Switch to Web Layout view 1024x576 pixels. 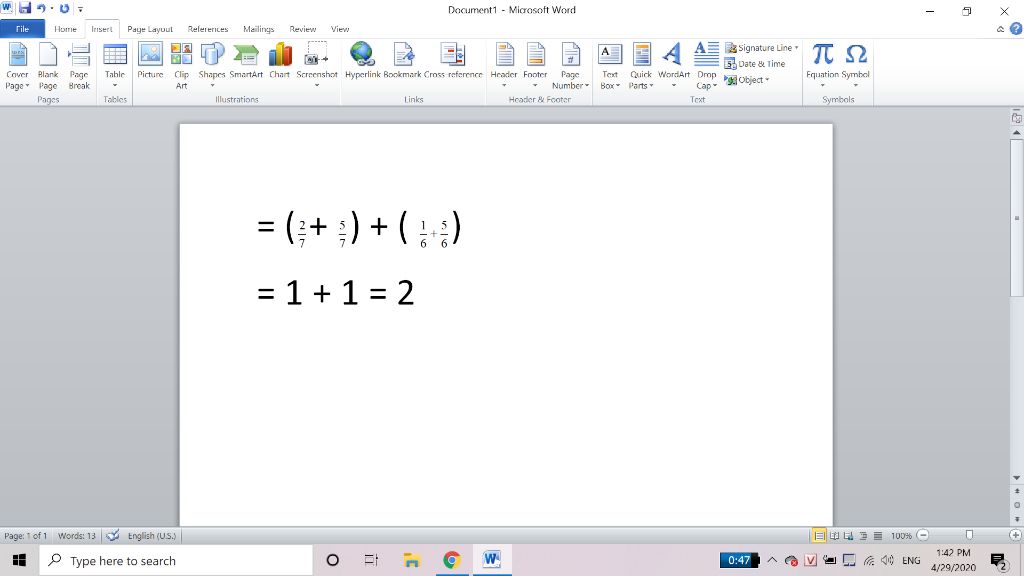pyautogui.click(x=848, y=536)
